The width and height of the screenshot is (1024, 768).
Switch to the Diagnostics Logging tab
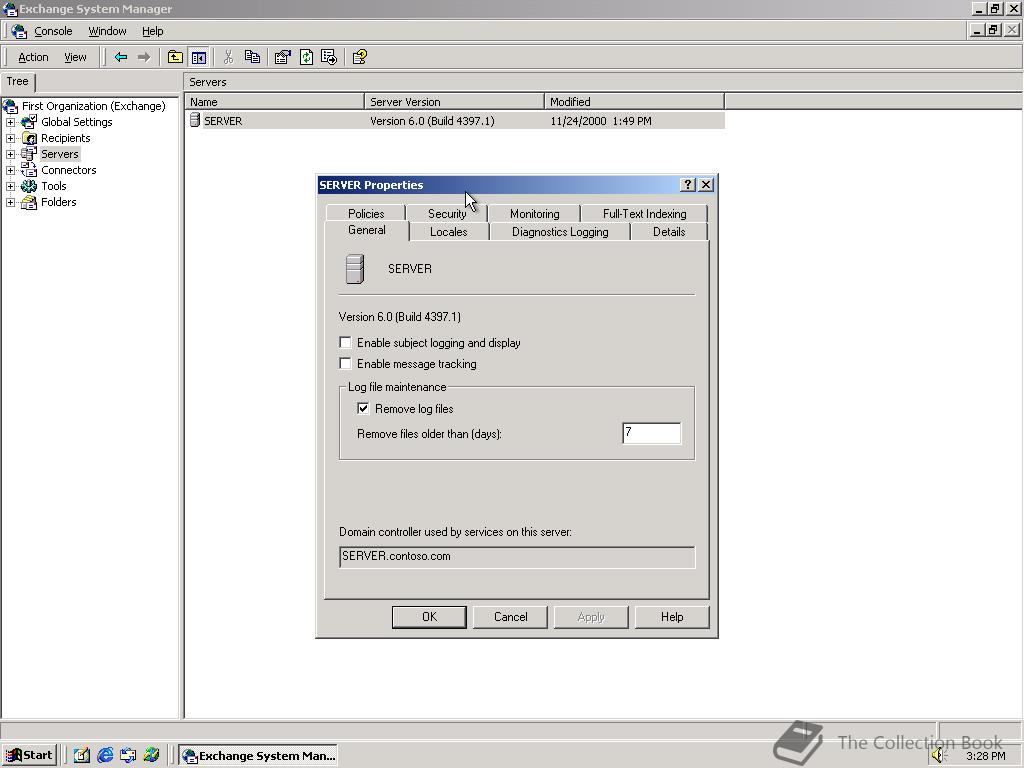tap(560, 232)
